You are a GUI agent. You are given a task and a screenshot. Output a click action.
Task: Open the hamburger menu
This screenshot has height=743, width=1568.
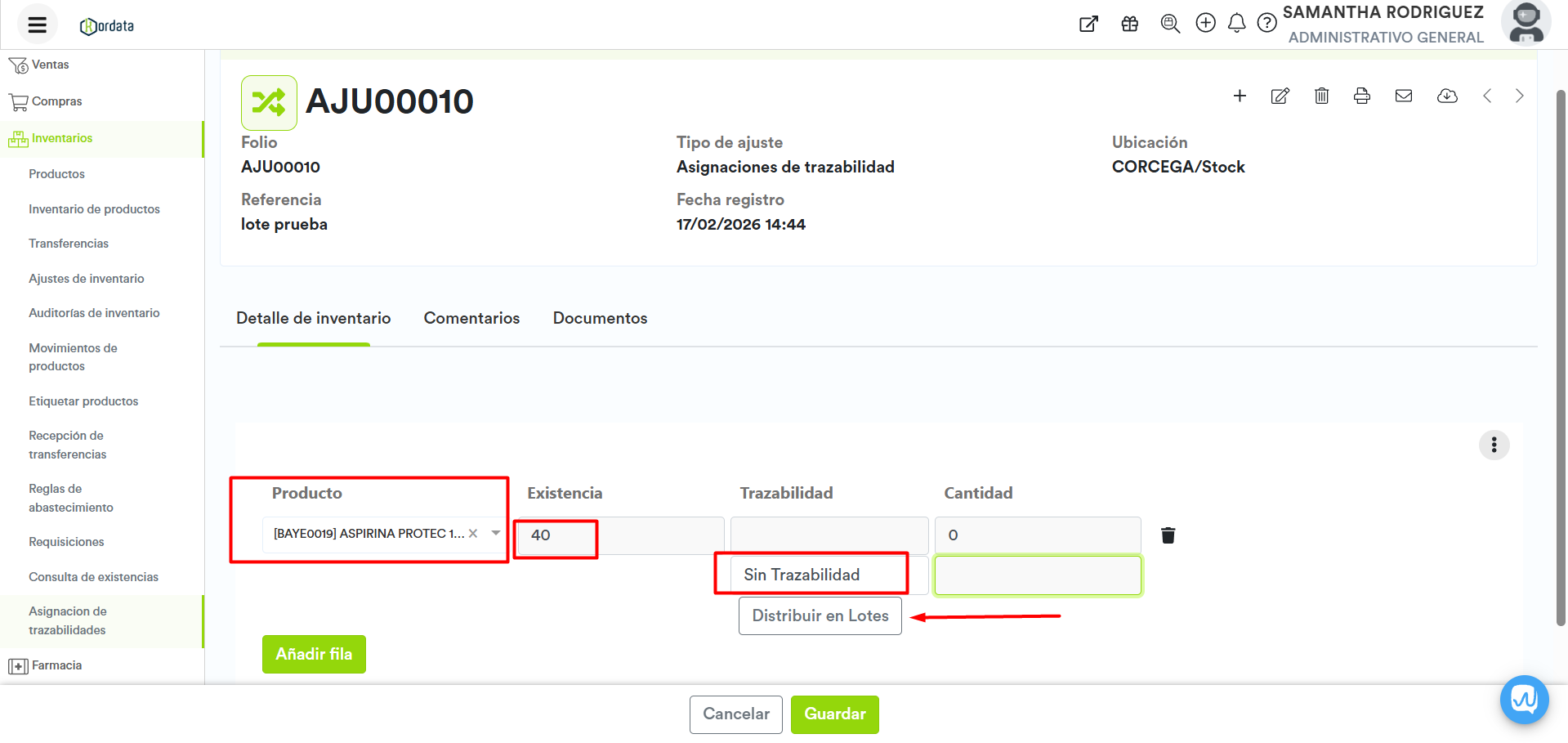tap(37, 25)
